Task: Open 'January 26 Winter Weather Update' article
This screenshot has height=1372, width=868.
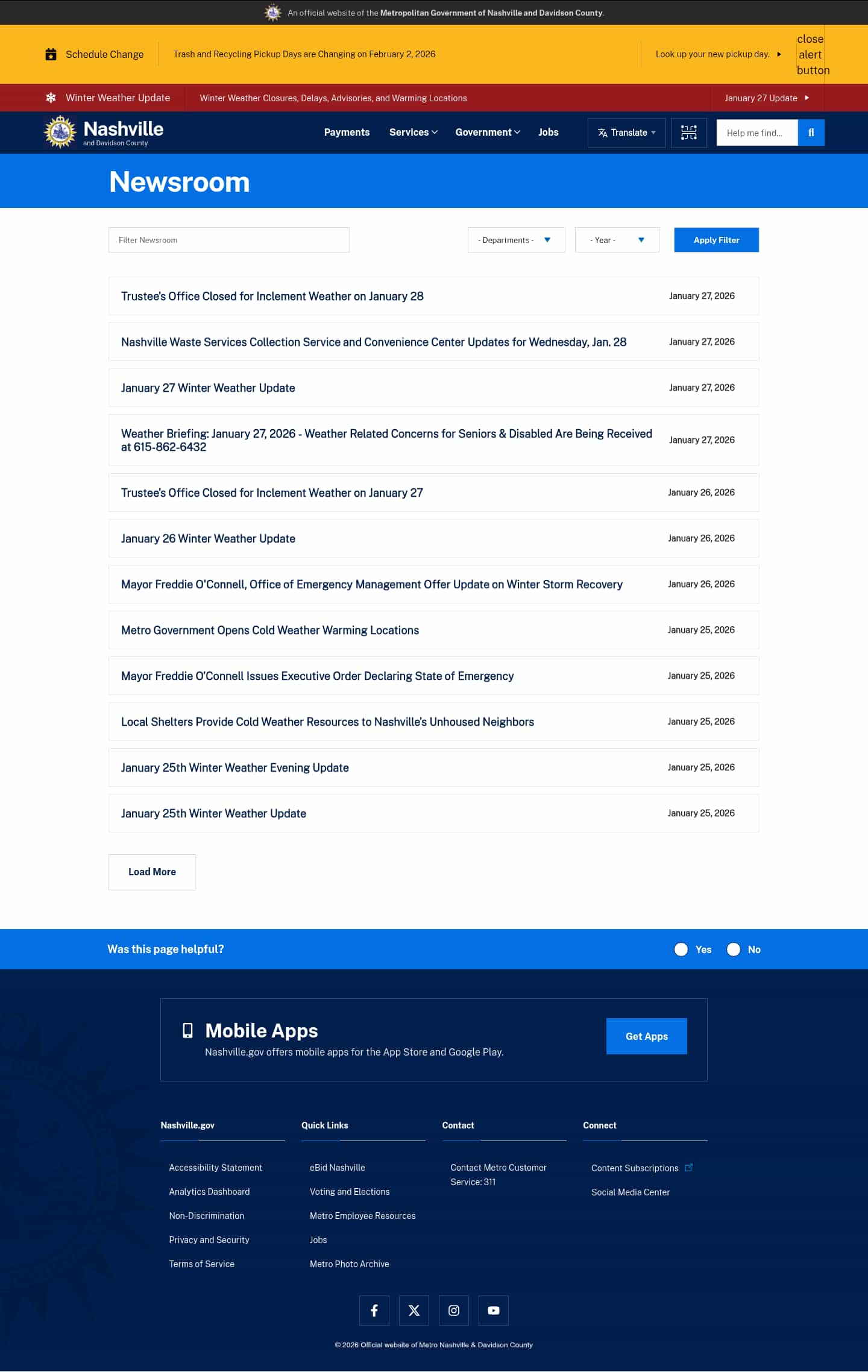Action: click(x=208, y=539)
